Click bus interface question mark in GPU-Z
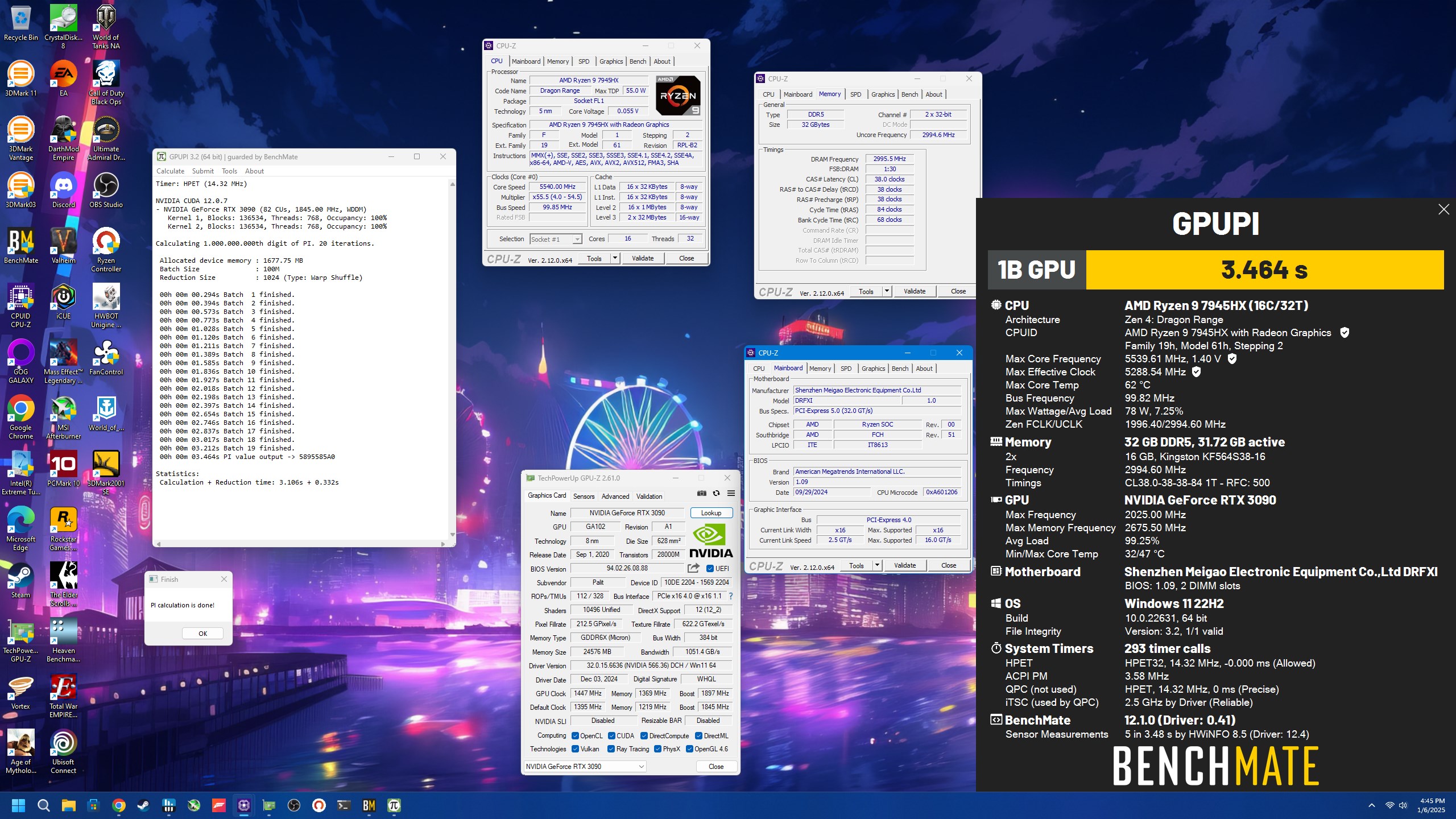 [x=731, y=596]
